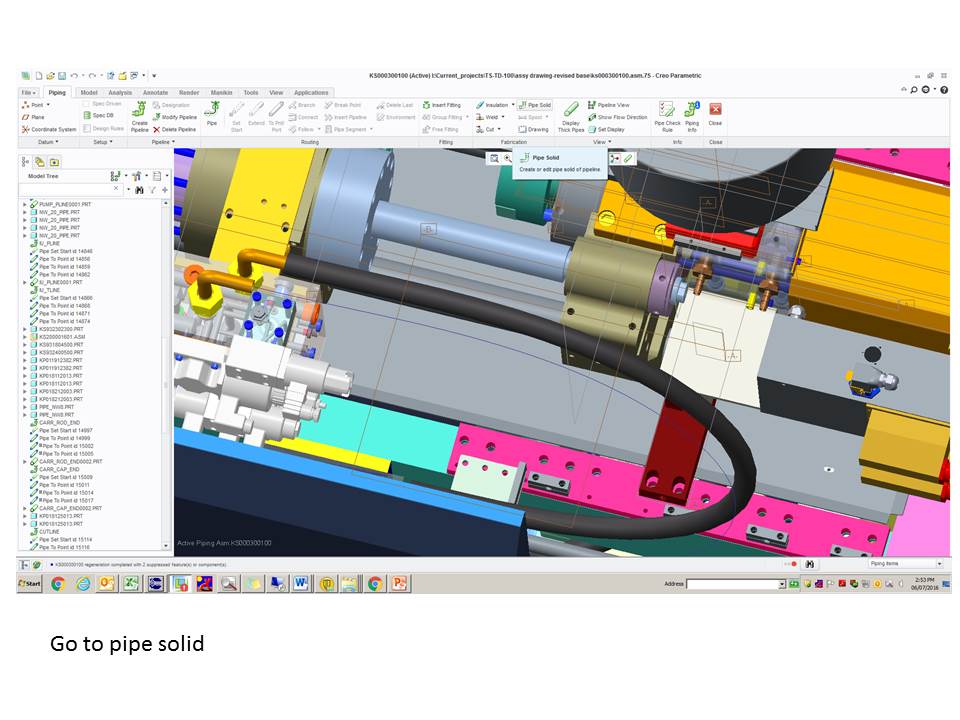Switch to the Layer Tree panel icon
This screenshot has width=960, height=720.
[x=39, y=162]
